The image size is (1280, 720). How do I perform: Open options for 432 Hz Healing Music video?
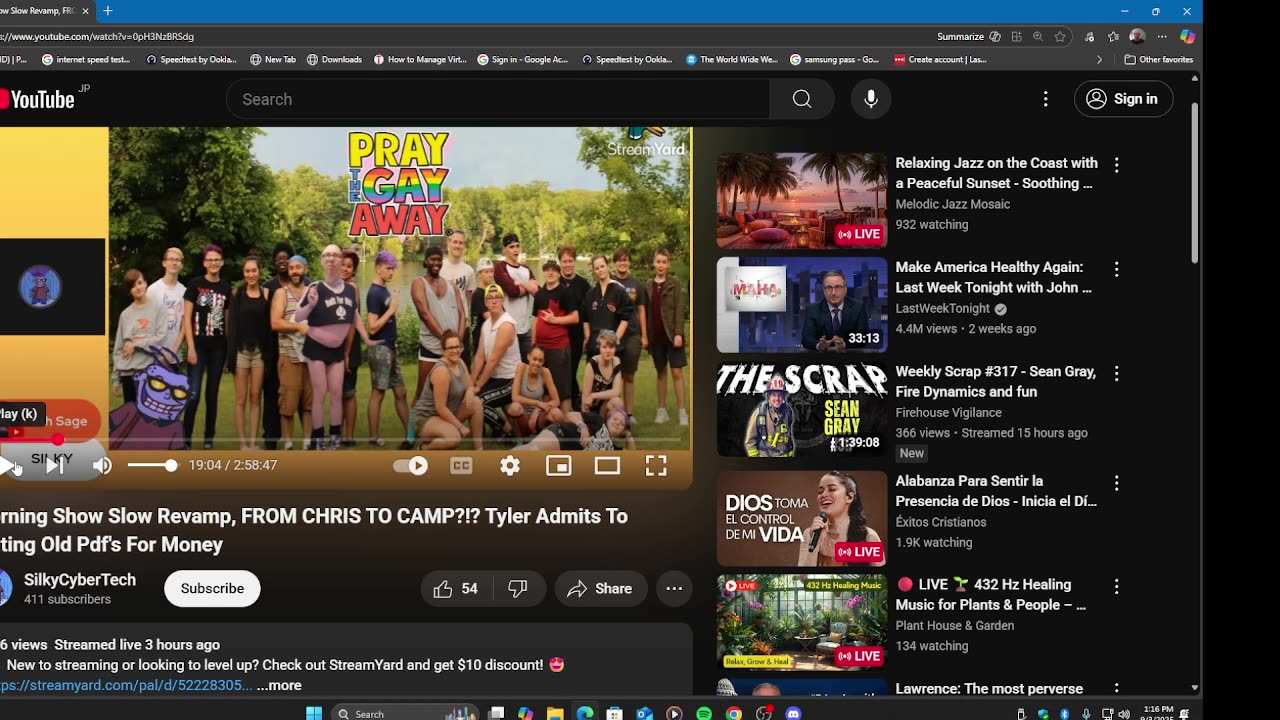(1117, 586)
